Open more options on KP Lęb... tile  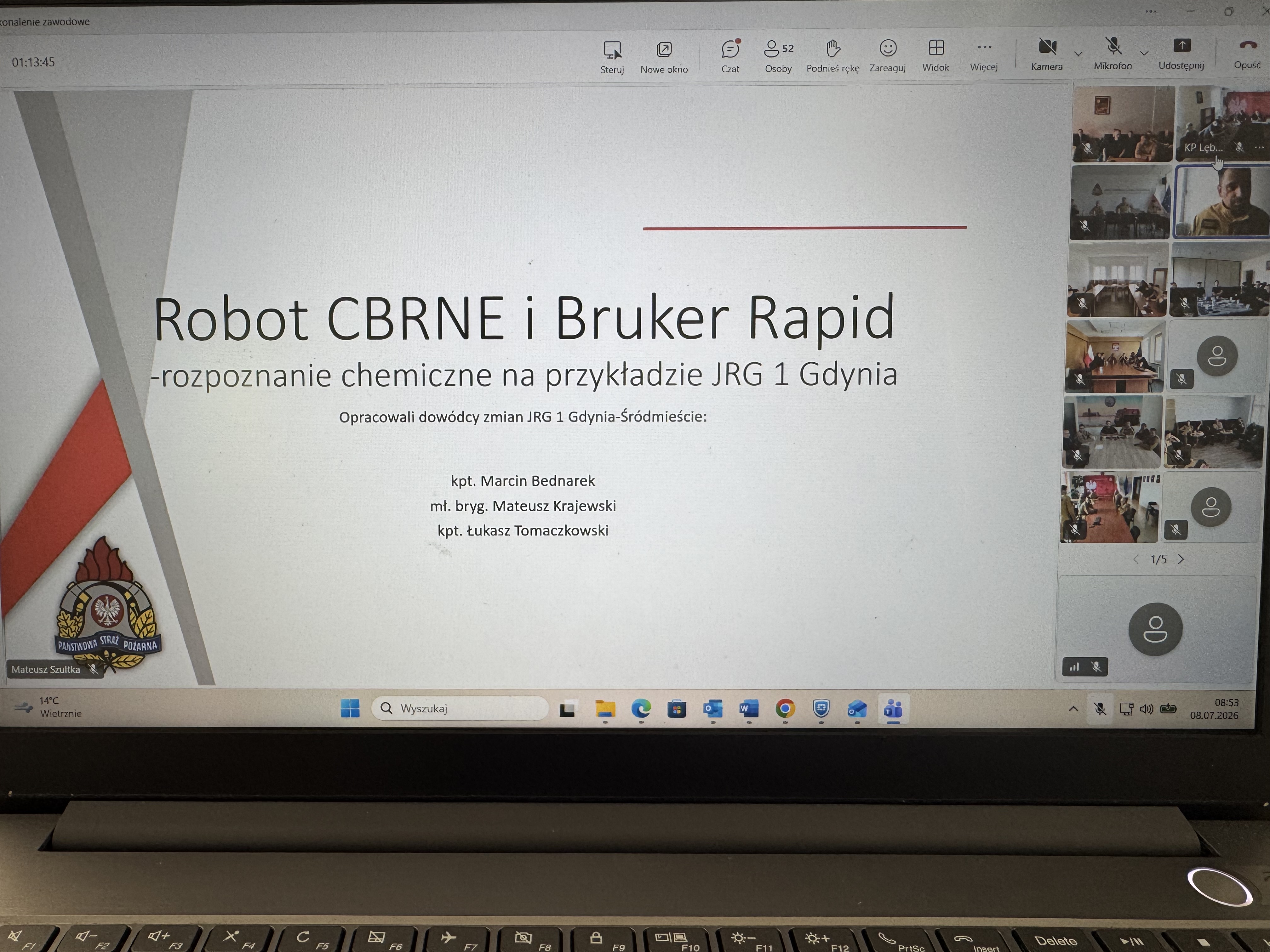(x=1260, y=147)
